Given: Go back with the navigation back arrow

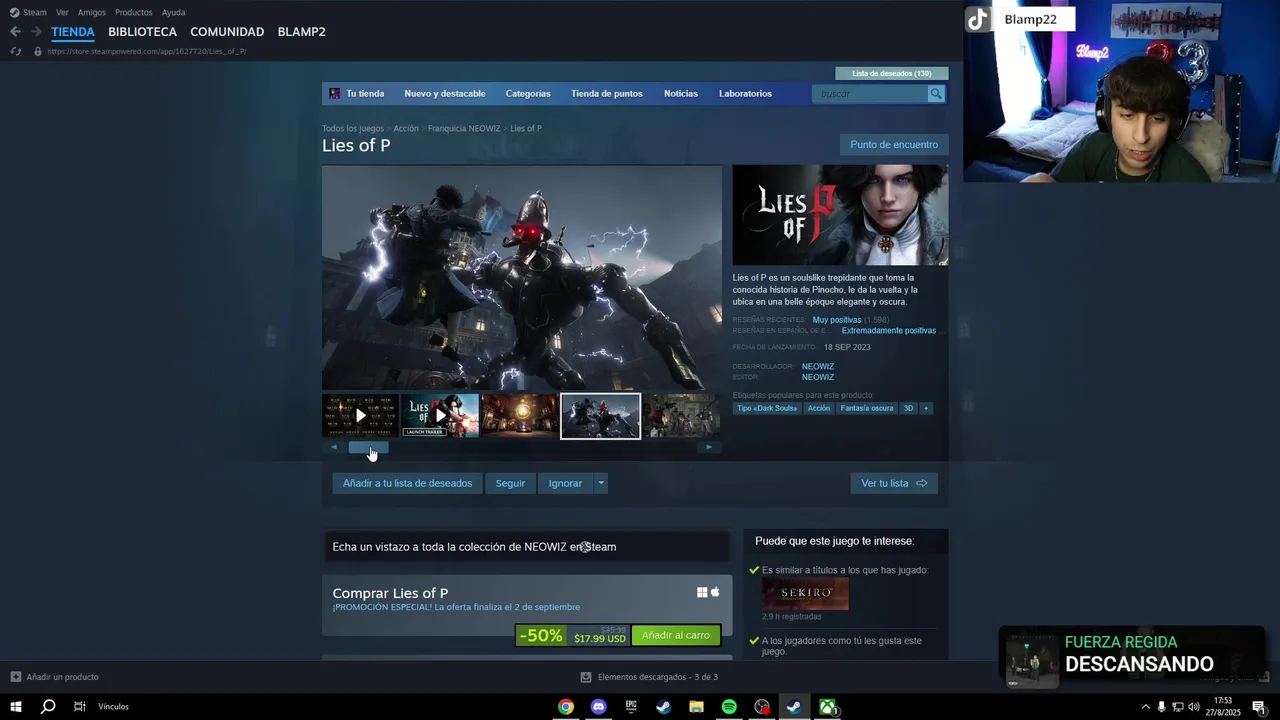Looking at the screenshot, I should (15, 32).
